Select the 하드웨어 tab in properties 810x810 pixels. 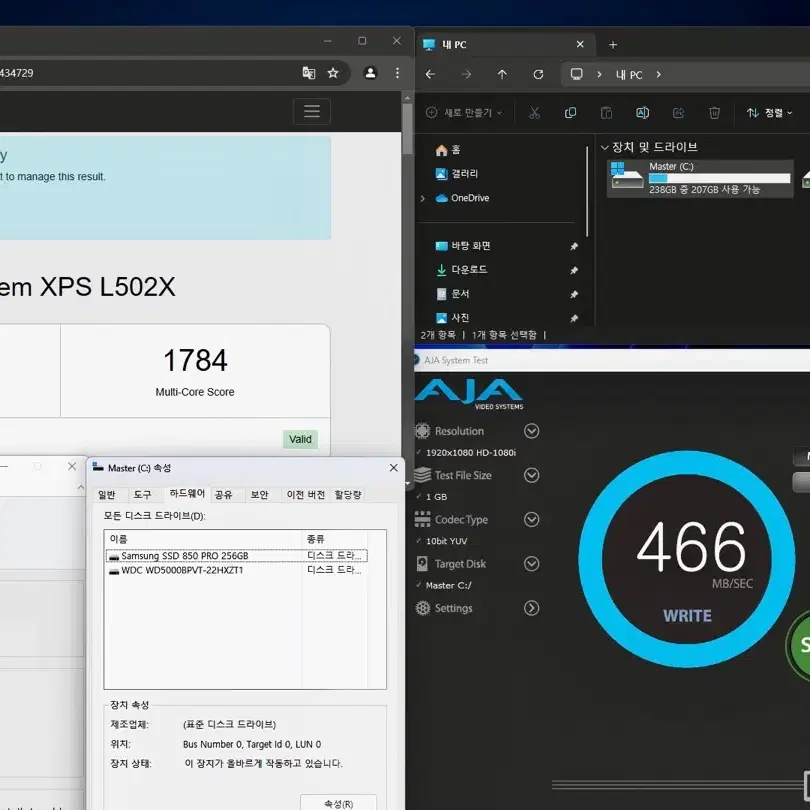[x=187, y=494]
